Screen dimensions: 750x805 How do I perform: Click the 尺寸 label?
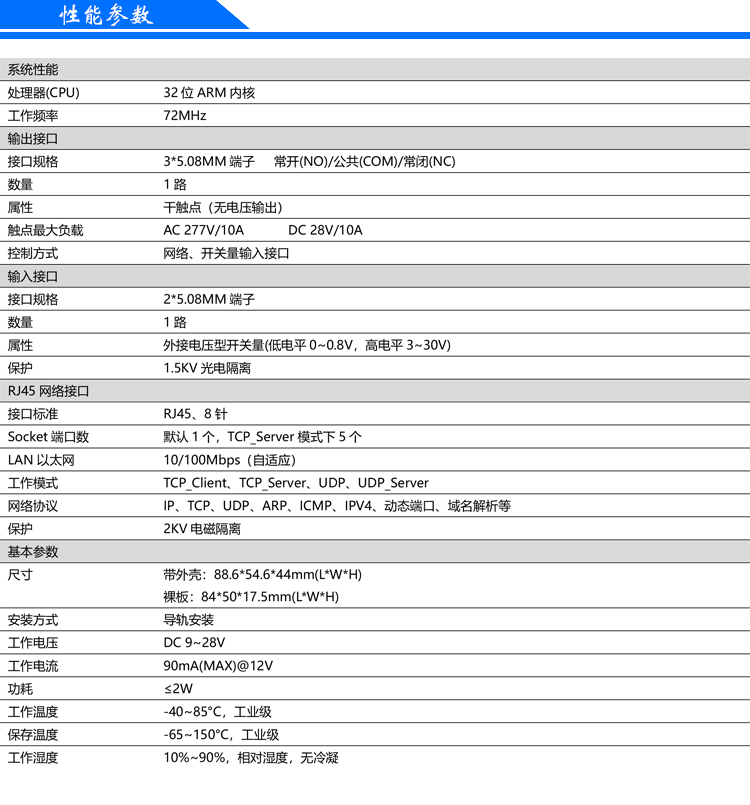coord(20,574)
